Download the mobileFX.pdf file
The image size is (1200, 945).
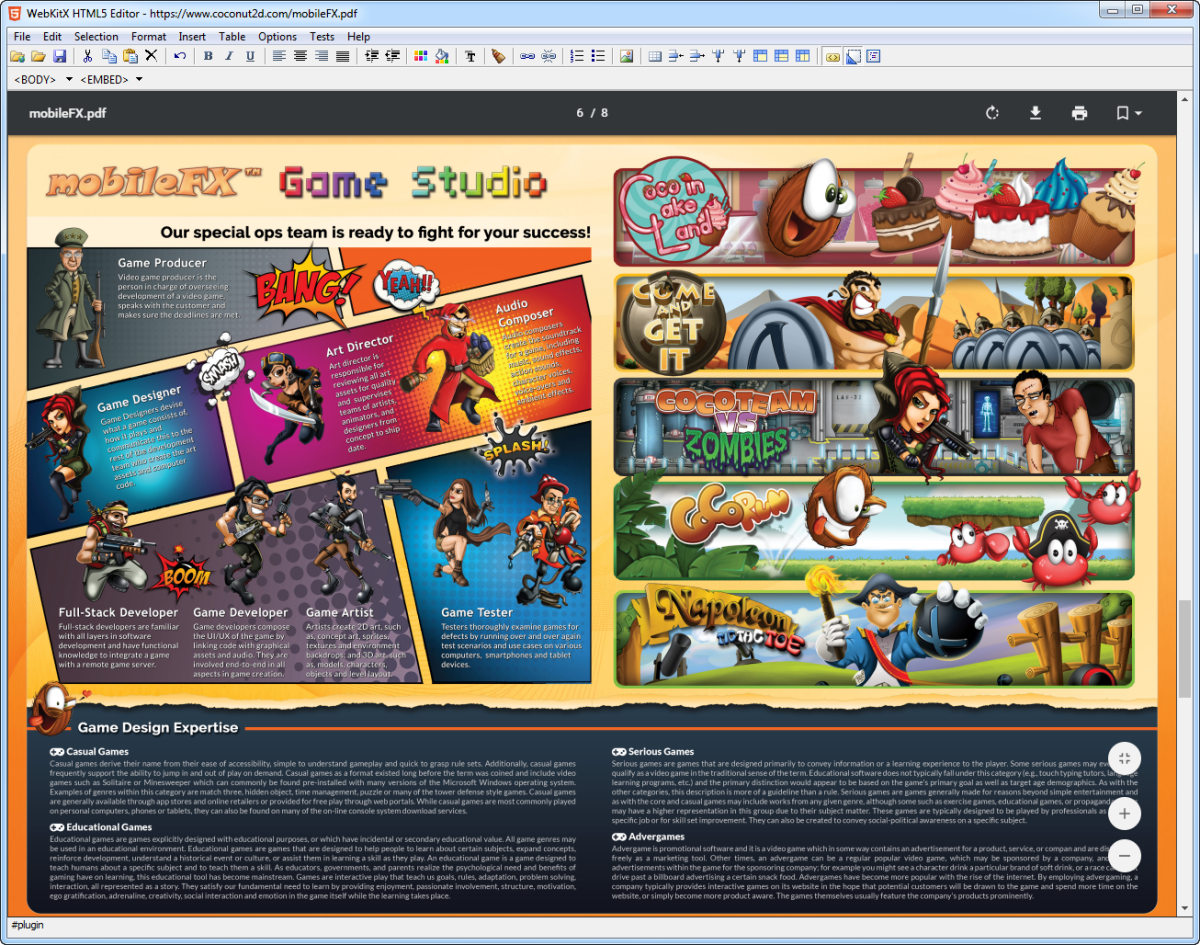tap(1036, 113)
